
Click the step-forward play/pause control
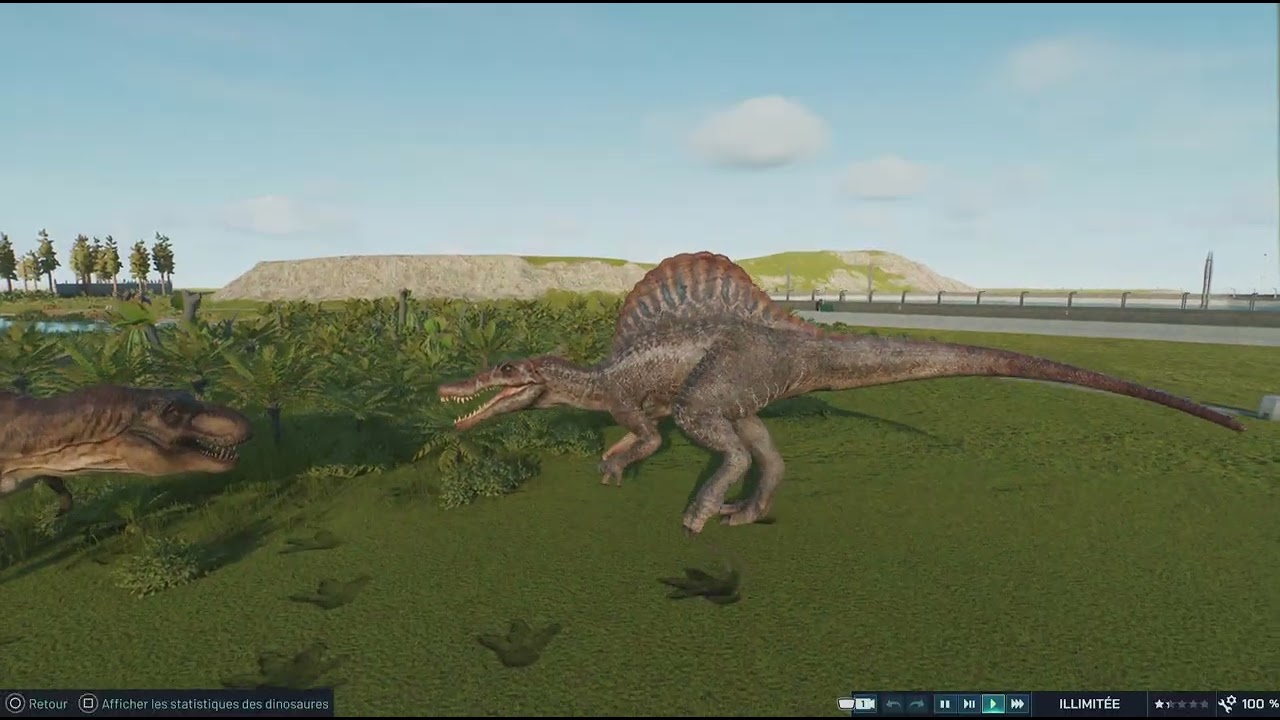(969, 704)
